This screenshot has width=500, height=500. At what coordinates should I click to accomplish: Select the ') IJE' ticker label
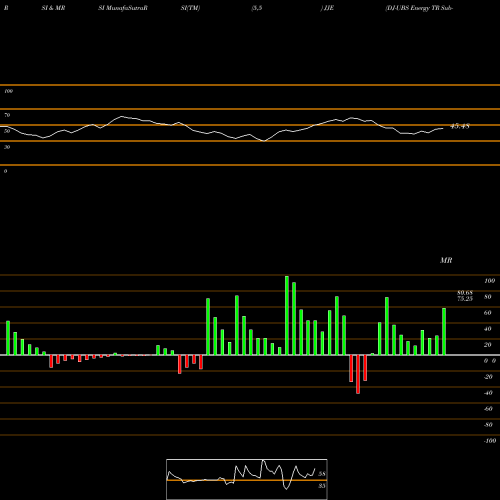pos(327,8)
